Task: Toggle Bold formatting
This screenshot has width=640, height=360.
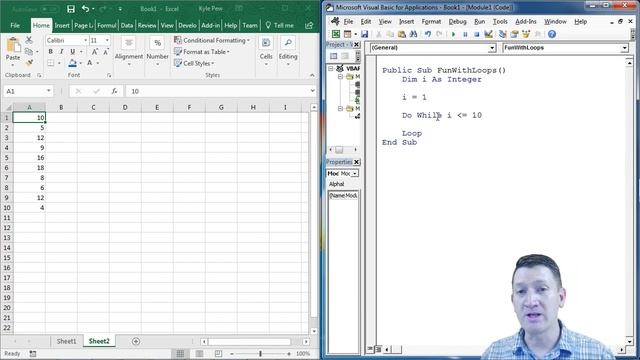Action: click(x=51, y=52)
